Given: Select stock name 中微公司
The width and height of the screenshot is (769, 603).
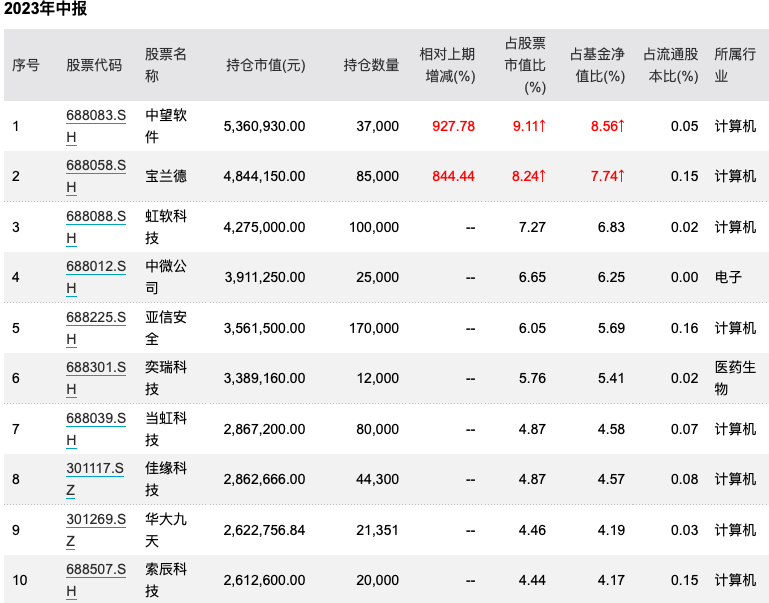Looking at the screenshot, I should 166,277.
